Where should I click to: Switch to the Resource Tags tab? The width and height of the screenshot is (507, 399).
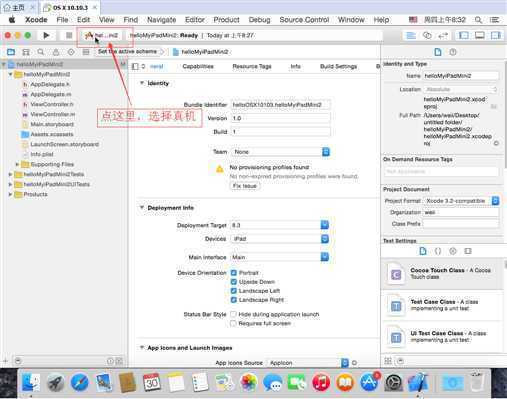tap(252, 66)
